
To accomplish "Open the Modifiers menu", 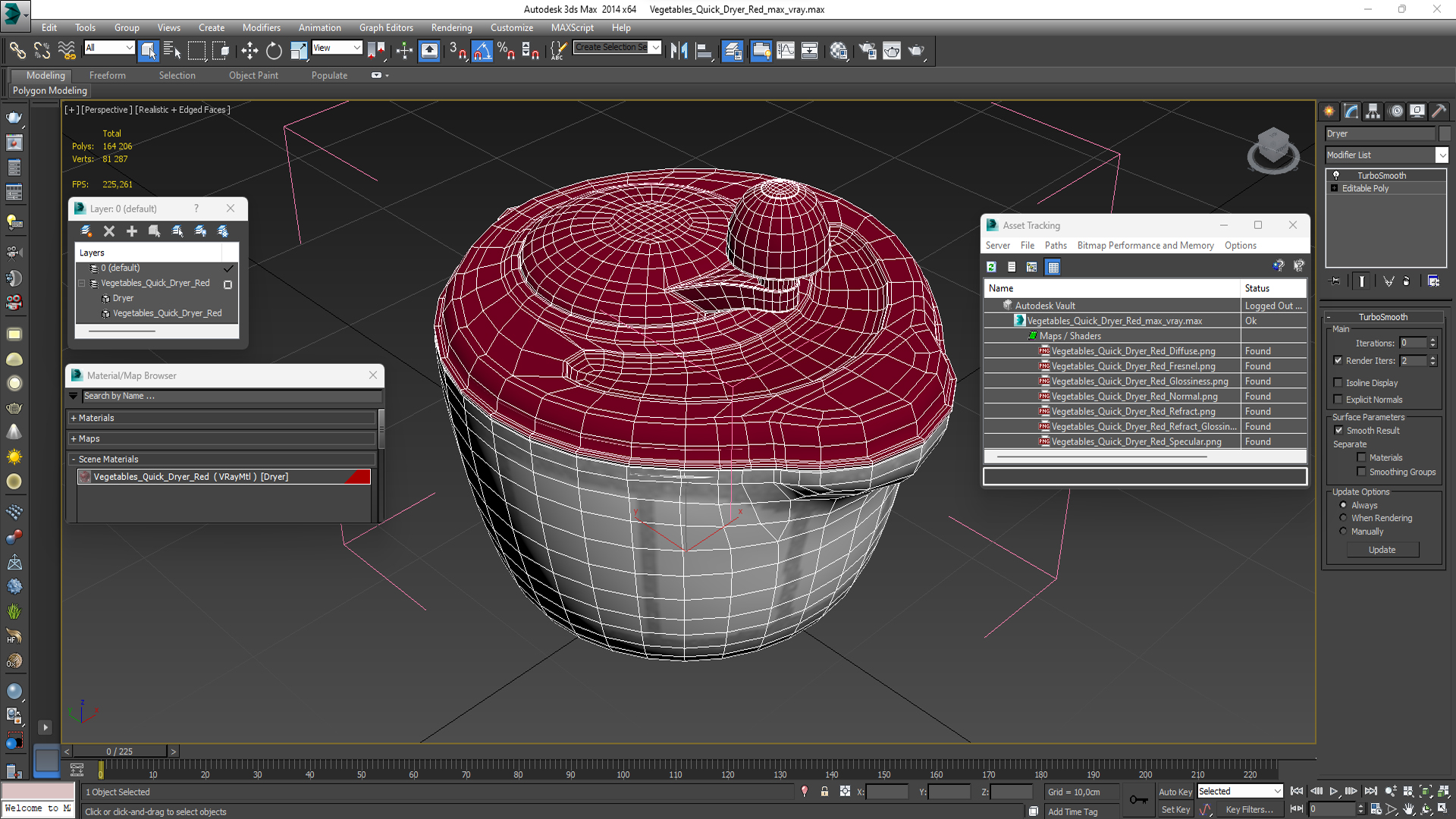I will pos(261,27).
